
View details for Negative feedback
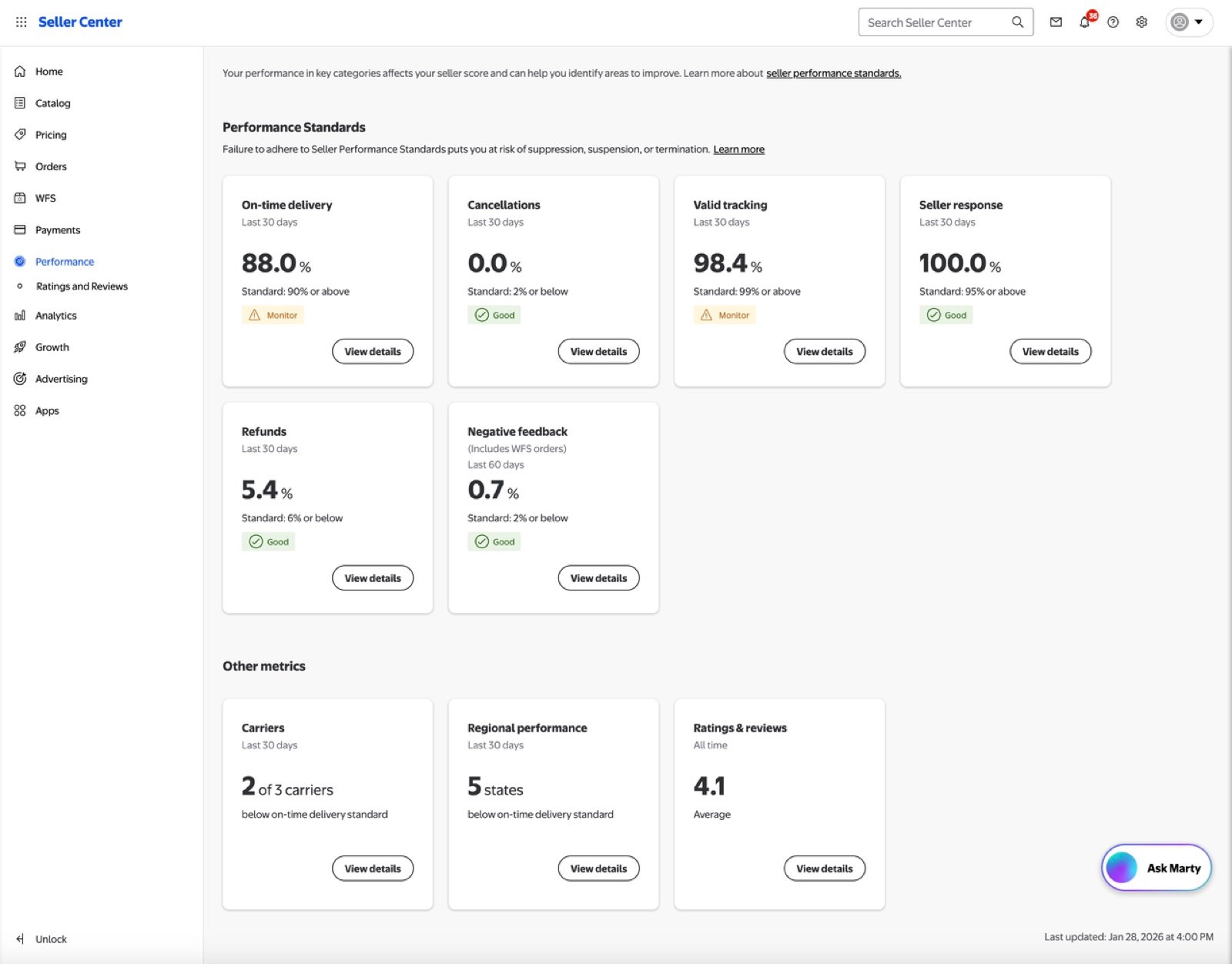click(x=598, y=578)
